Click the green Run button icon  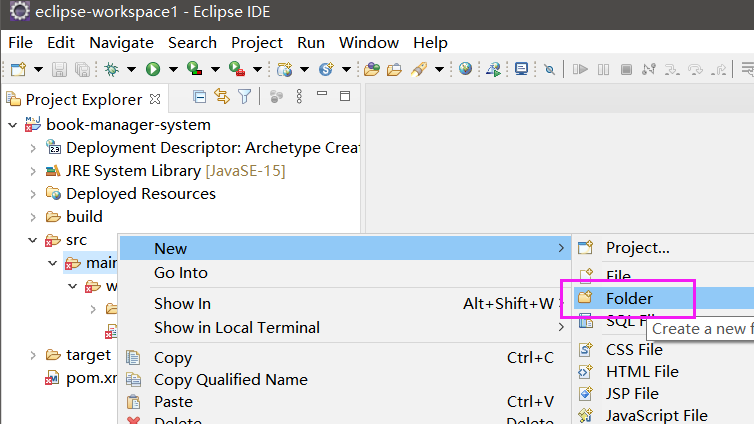(153, 69)
